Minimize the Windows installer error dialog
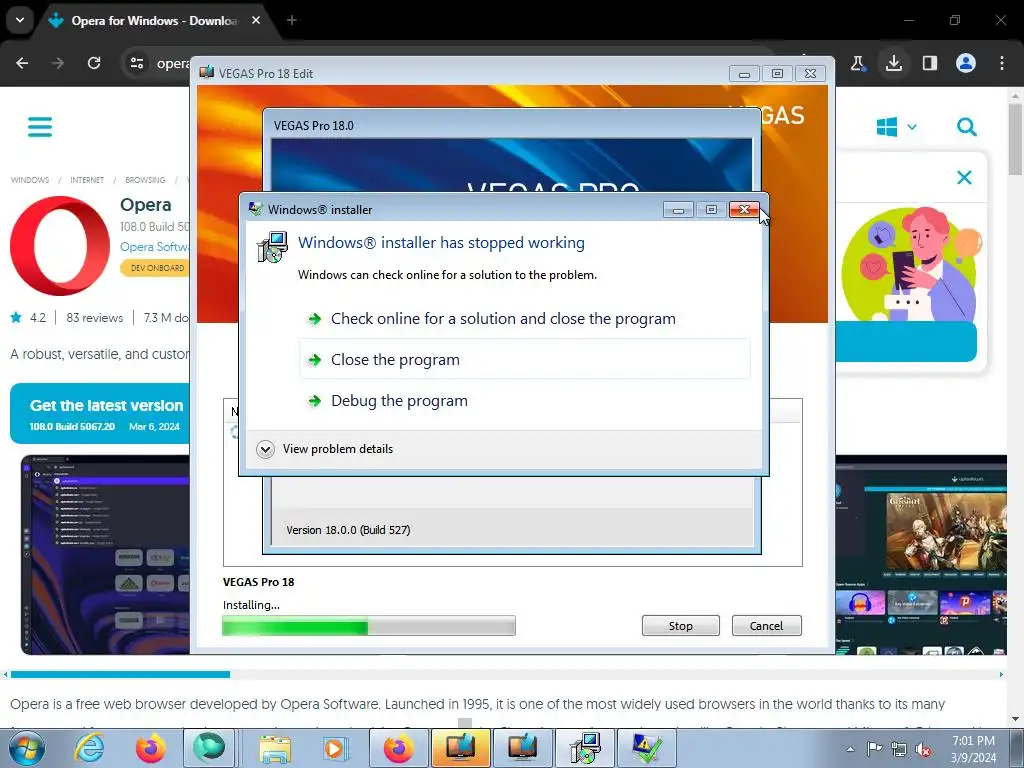Image resolution: width=1024 pixels, height=768 pixels. click(x=678, y=210)
